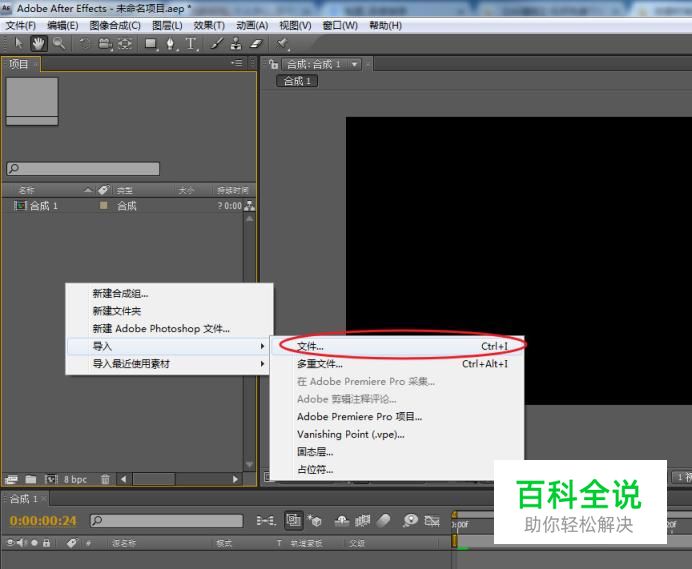This screenshot has width=692, height=569.
Task: Expand the 导入 submenu arrow
Action: click(262, 347)
